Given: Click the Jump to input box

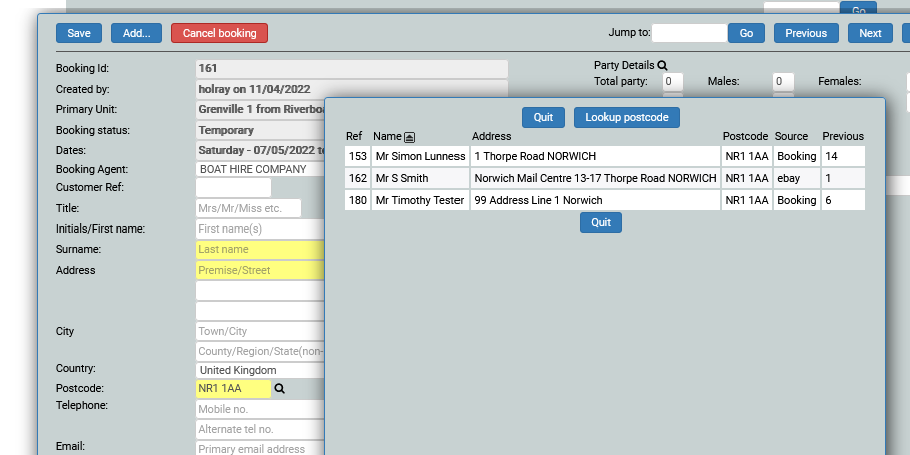Looking at the screenshot, I should pos(689,33).
